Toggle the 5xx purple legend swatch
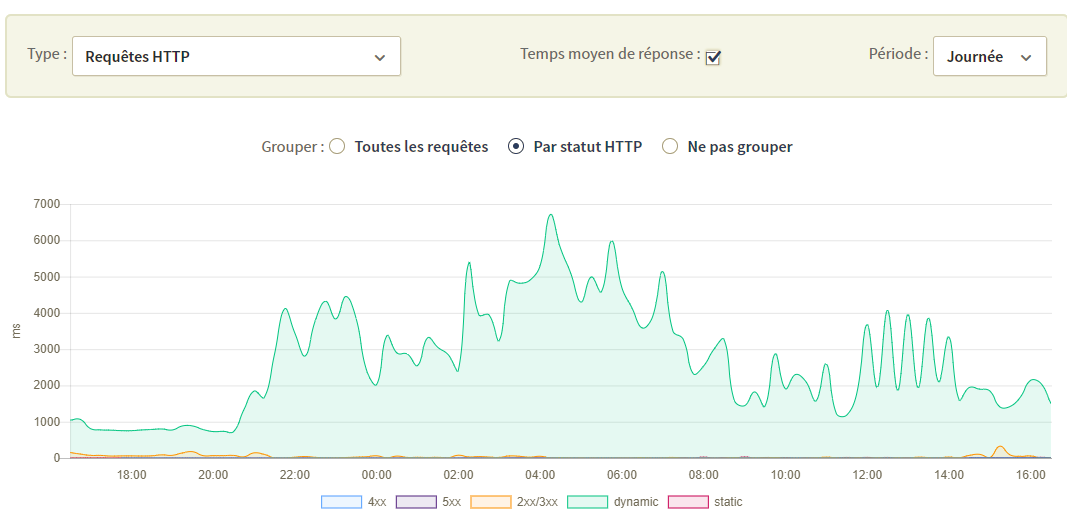Screen dimensions: 1067x525 click(x=416, y=503)
